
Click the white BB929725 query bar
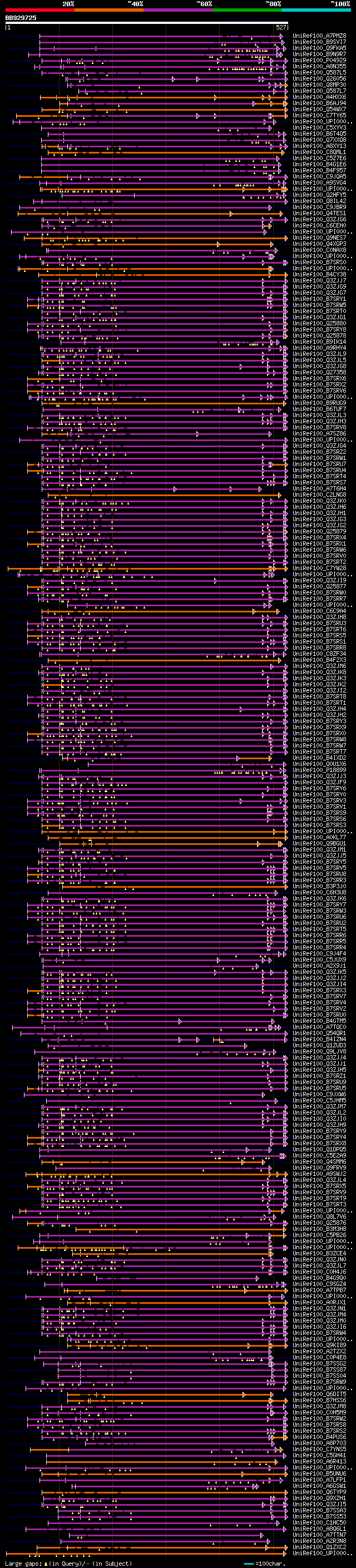(147, 23)
